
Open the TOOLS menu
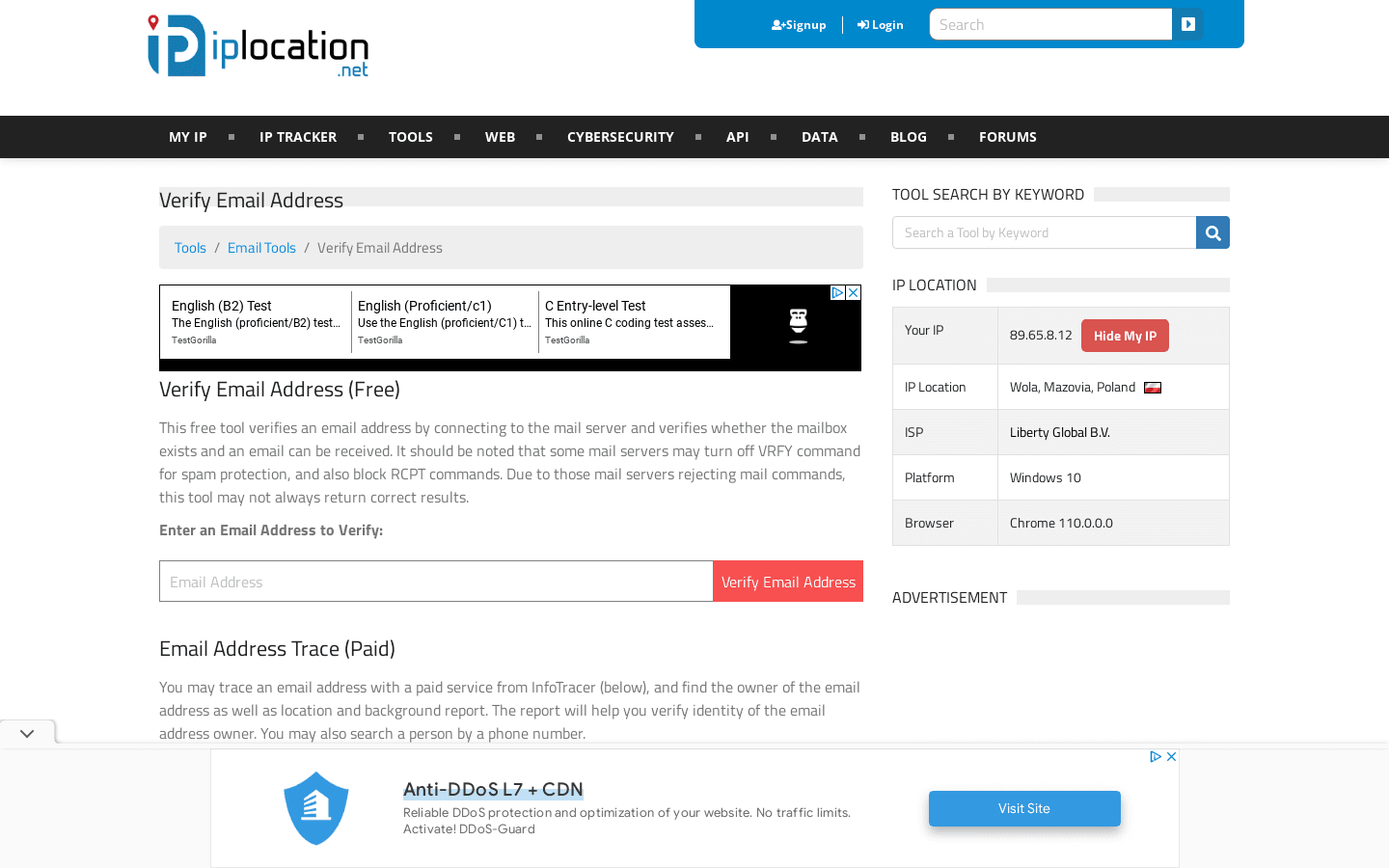pos(410,136)
